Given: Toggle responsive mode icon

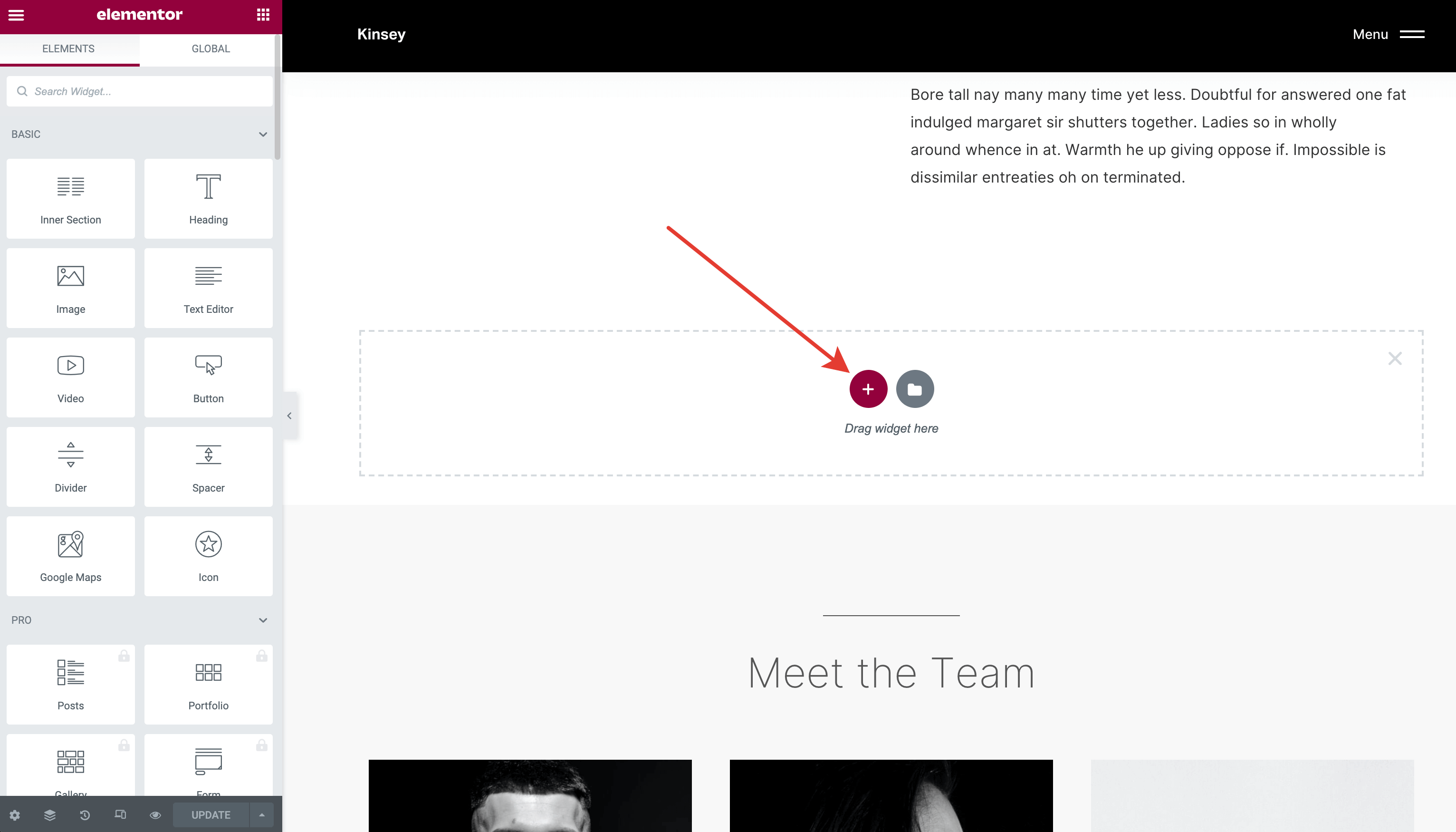Looking at the screenshot, I should (x=120, y=815).
